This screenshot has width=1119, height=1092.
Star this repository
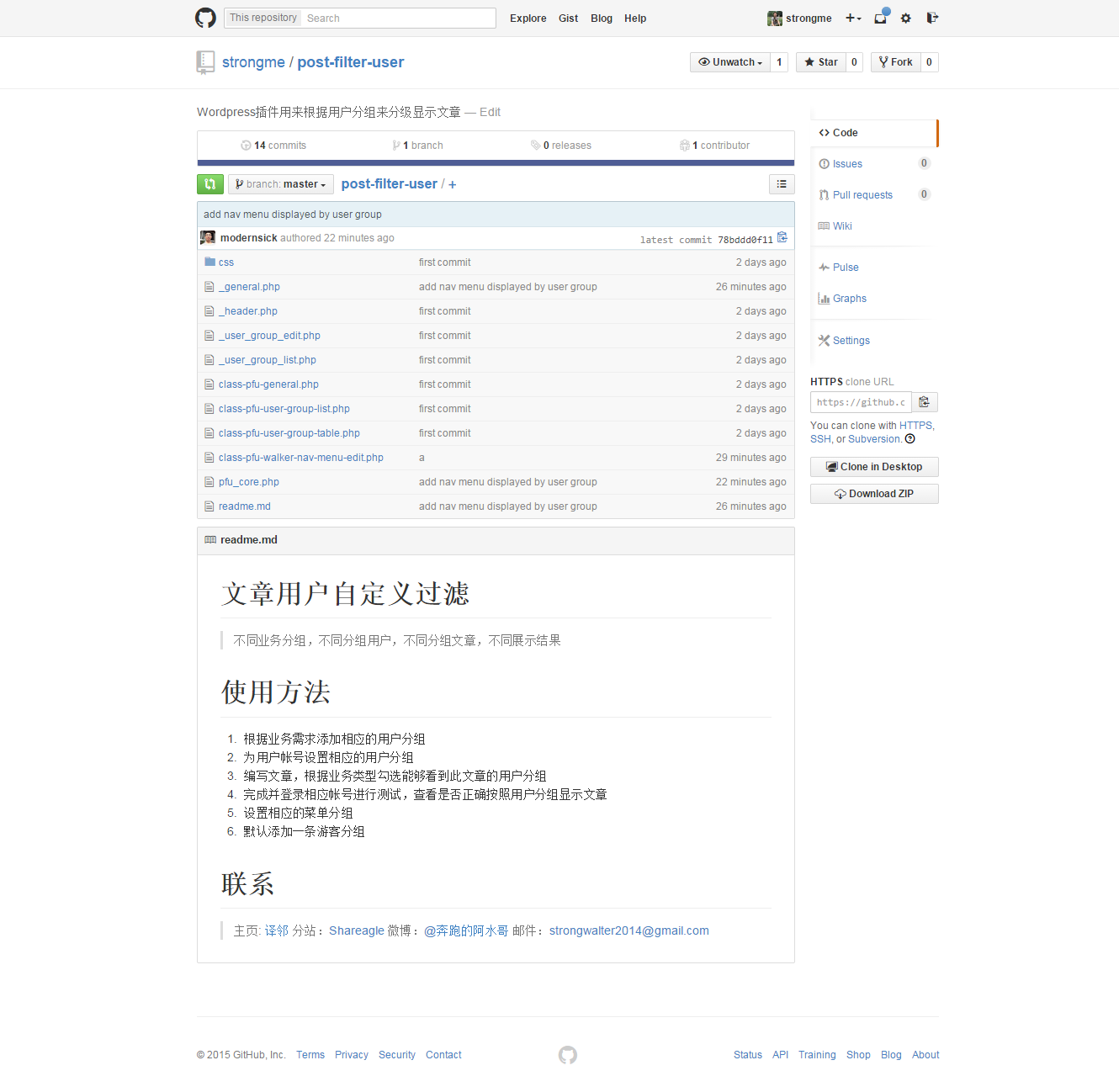click(x=820, y=62)
